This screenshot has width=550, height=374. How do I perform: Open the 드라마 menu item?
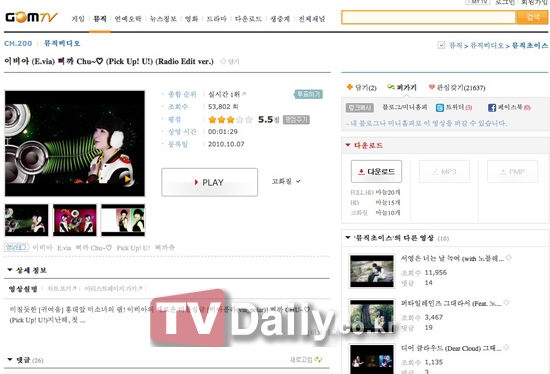tap(216, 19)
